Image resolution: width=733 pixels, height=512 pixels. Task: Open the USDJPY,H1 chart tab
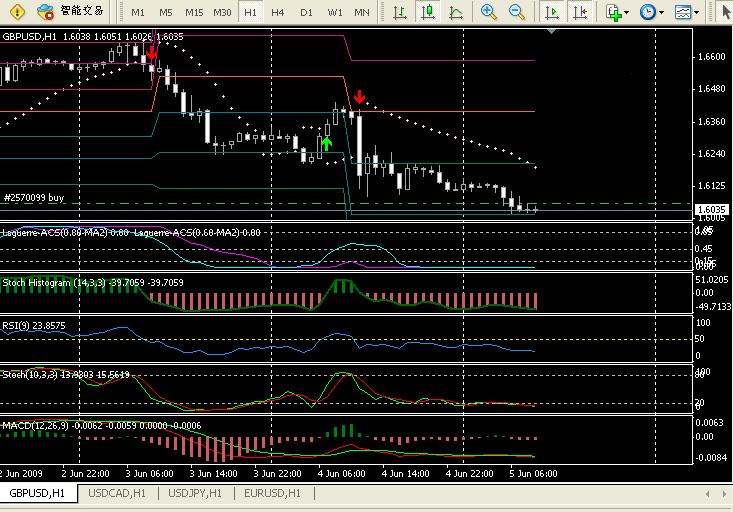[195, 493]
